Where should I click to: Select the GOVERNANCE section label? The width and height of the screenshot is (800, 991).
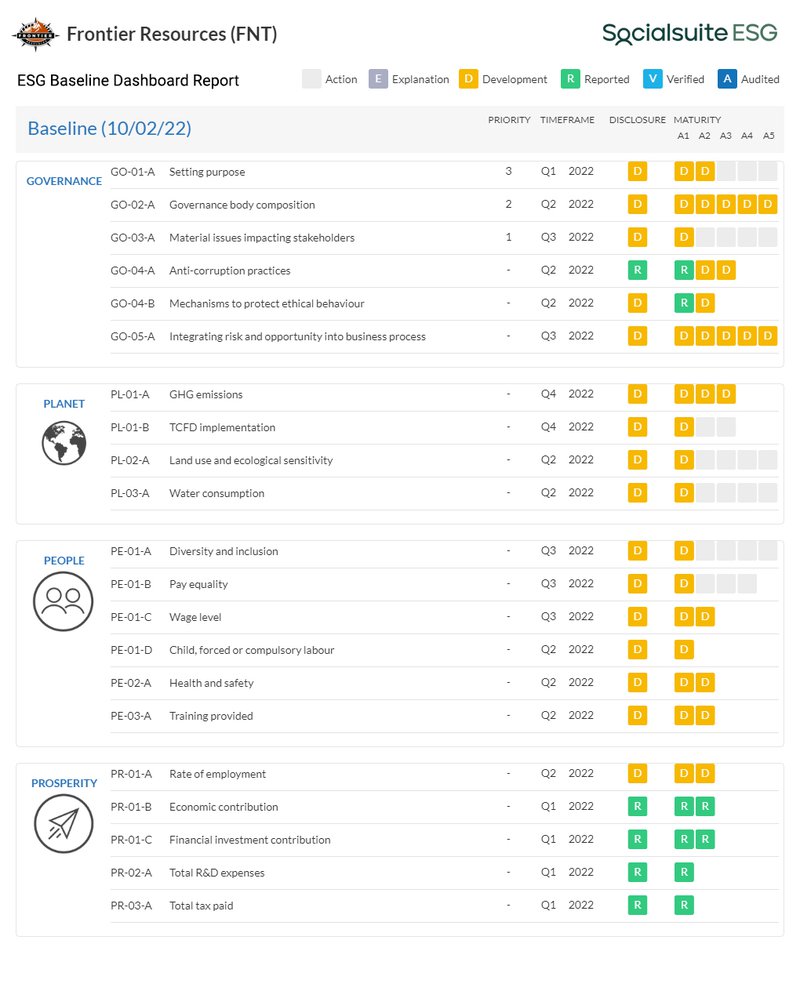point(64,181)
